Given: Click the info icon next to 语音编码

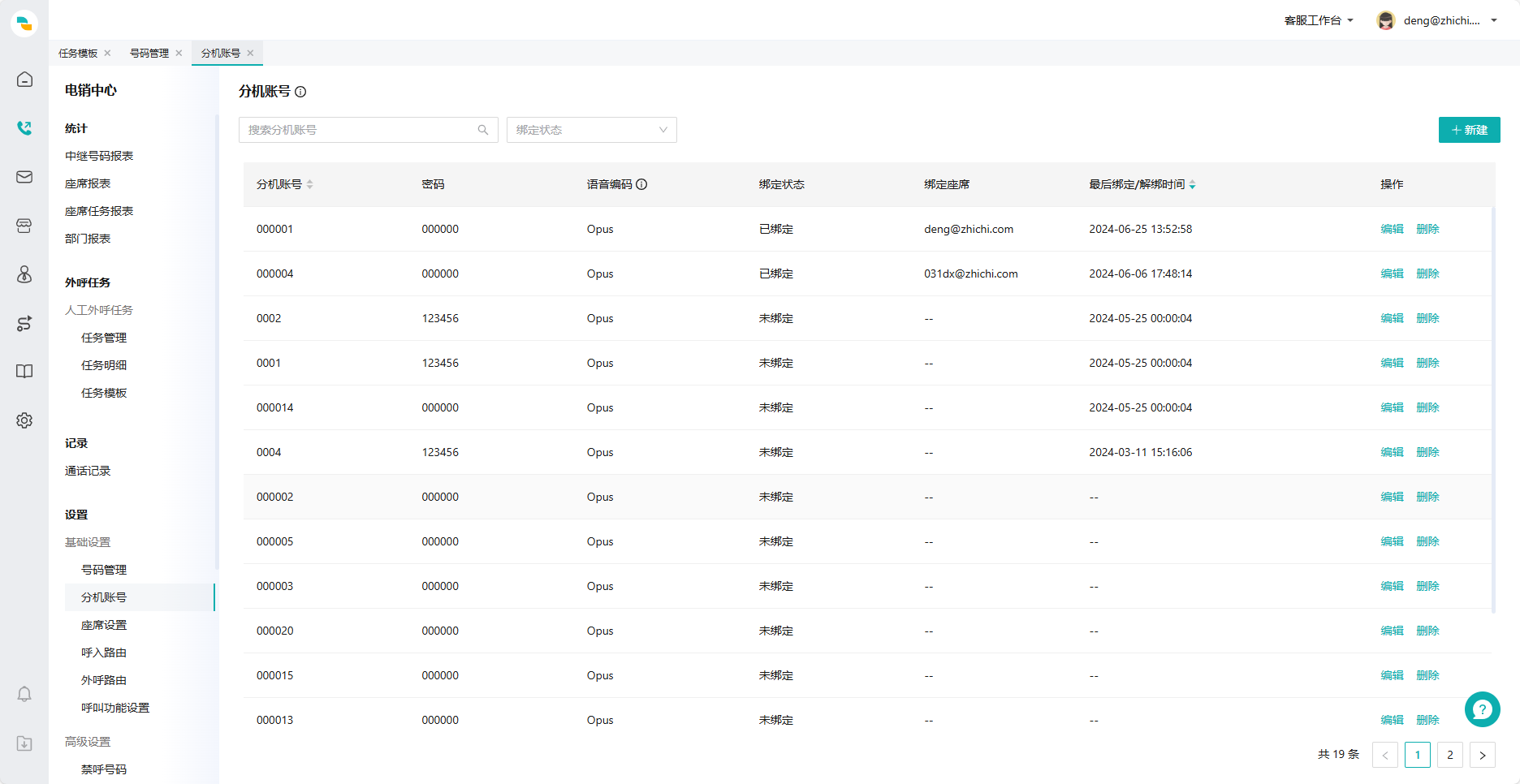Looking at the screenshot, I should [641, 184].
